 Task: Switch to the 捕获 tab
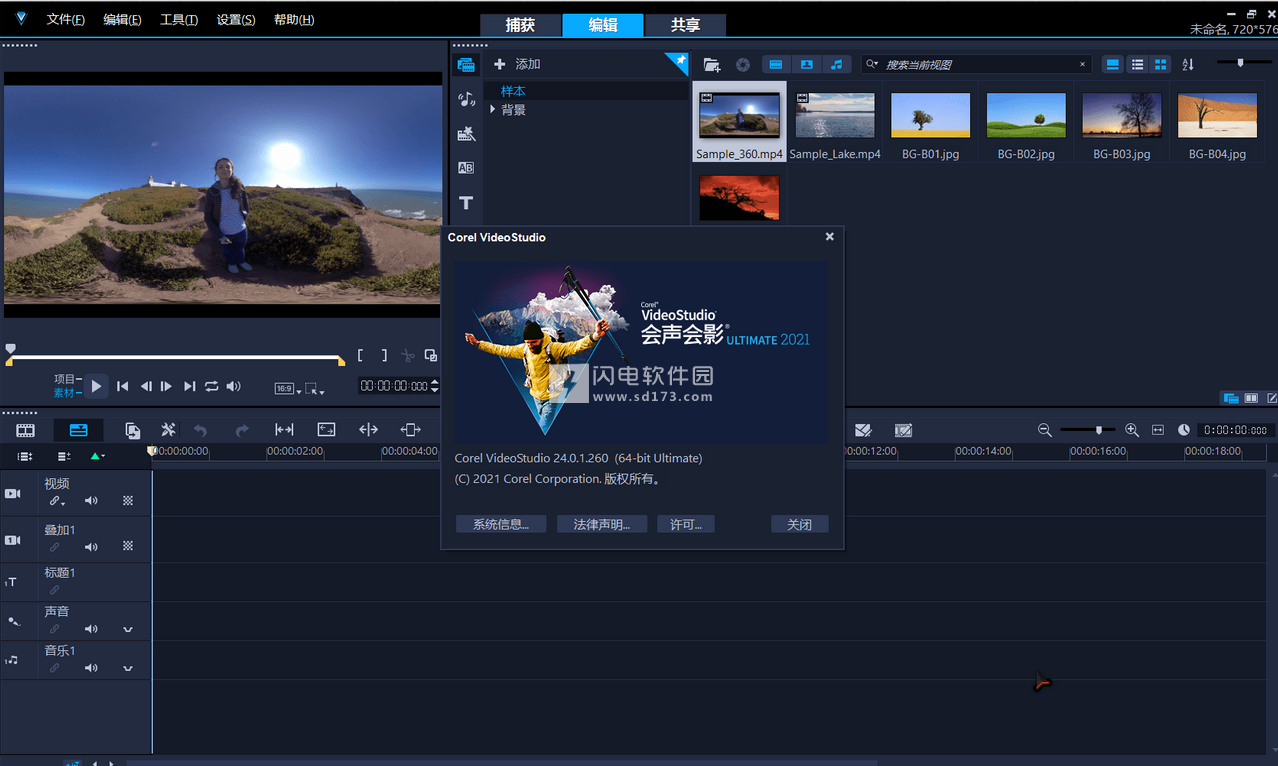(x=520, y=25)
